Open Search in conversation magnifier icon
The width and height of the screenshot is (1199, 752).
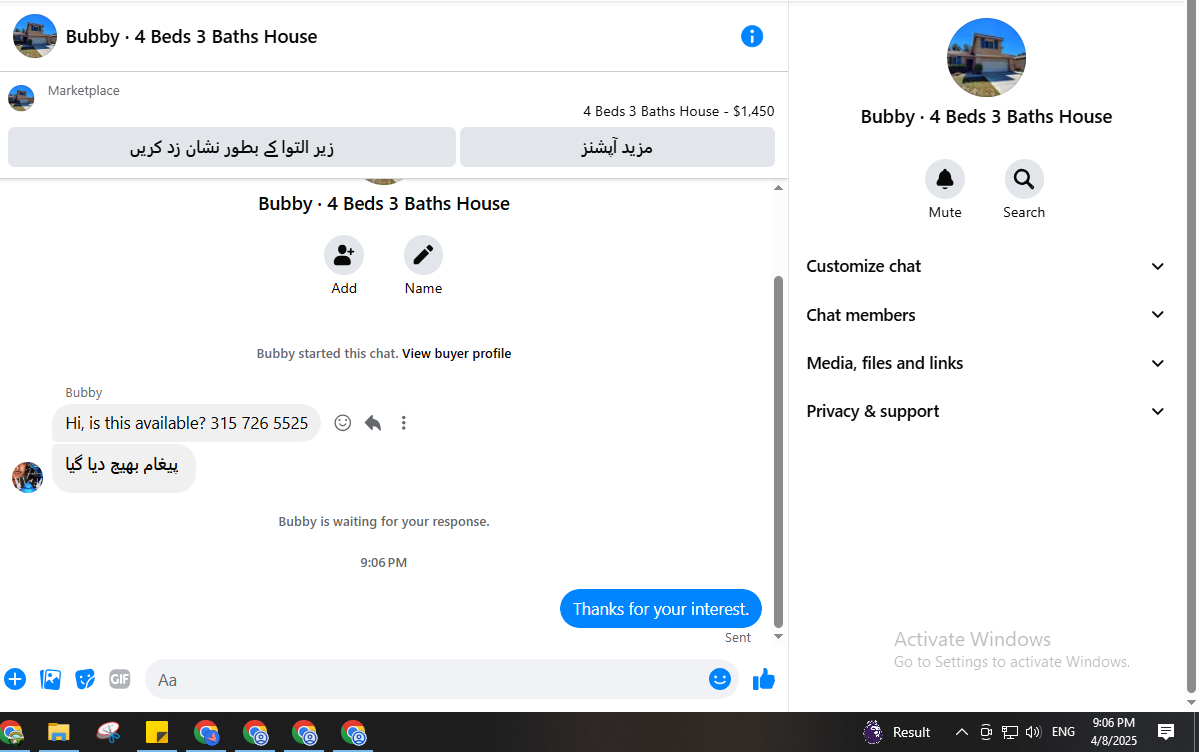[x=1024, y=179]
